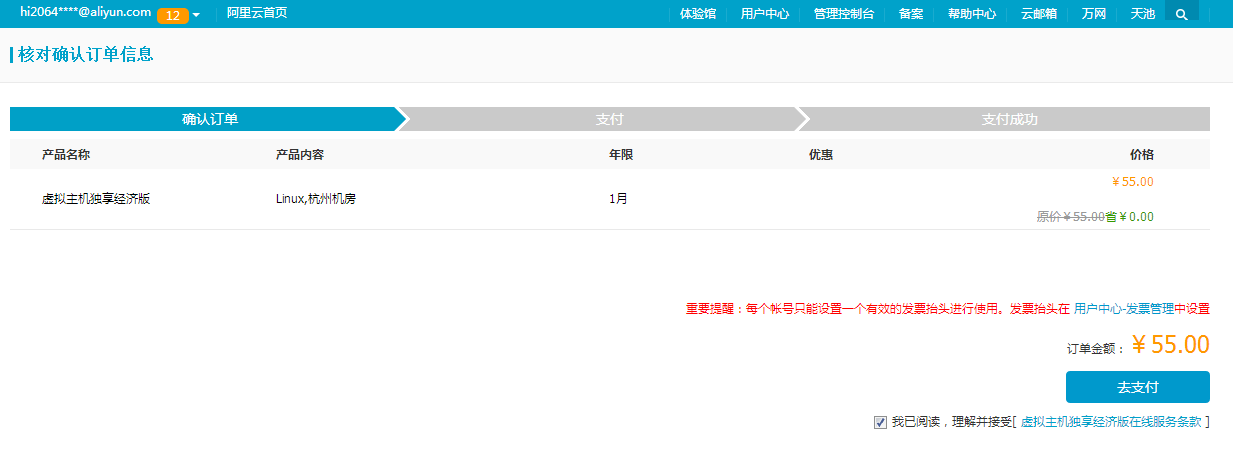Select the 确认订单 progress step
Screen dimensions: 1233x461
pyautogui.click(x=210, y=119)
